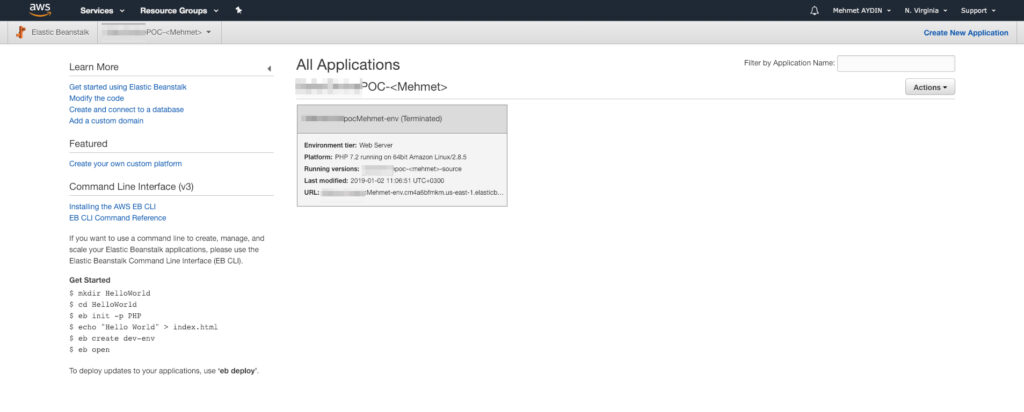Open Create and connect to a database
The height and width of the screenshot is (412, 1024).
click(x=127, y=110)
